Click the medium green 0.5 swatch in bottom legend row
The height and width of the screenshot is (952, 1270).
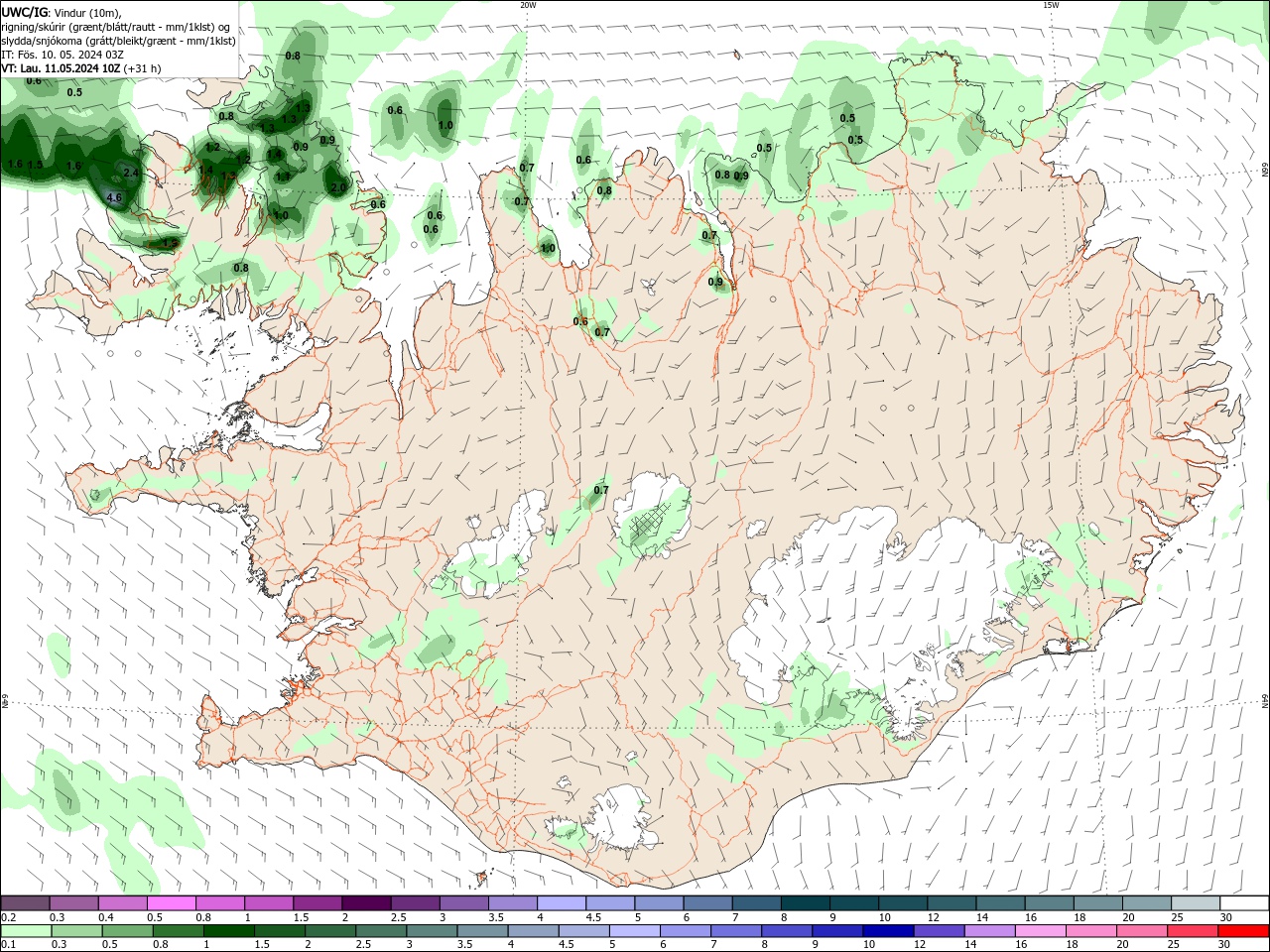127,931
